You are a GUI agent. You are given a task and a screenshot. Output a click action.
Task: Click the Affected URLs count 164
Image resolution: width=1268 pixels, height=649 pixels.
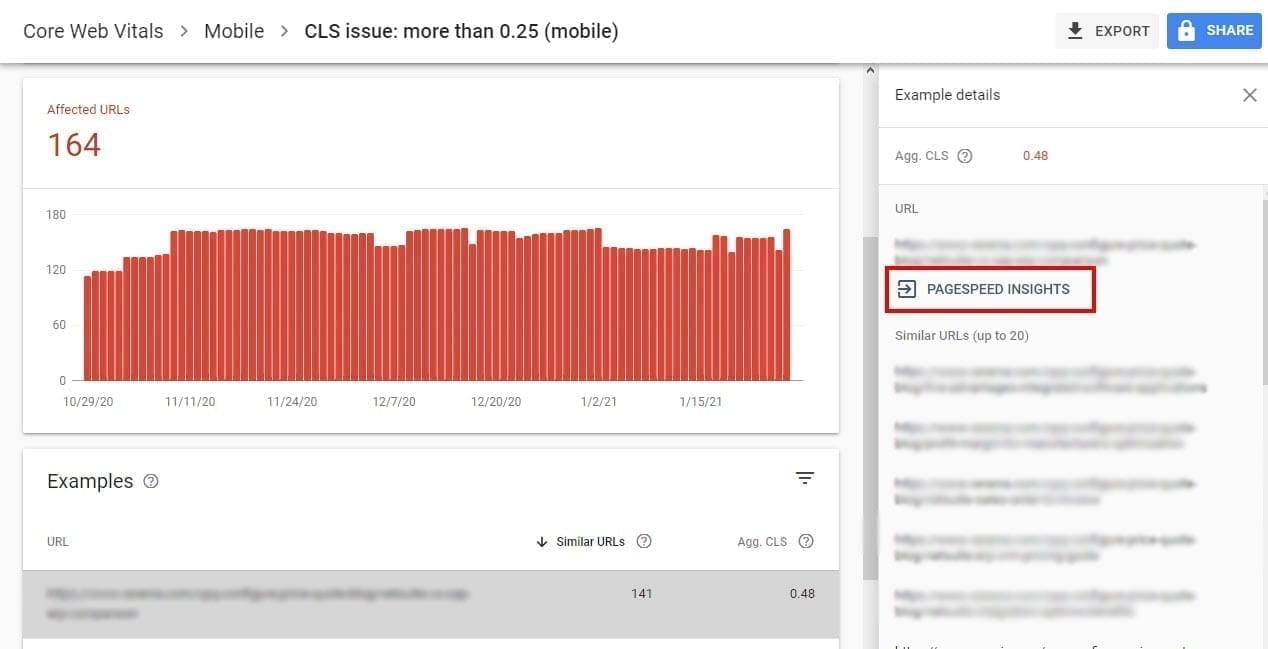(x=74, y=145)
